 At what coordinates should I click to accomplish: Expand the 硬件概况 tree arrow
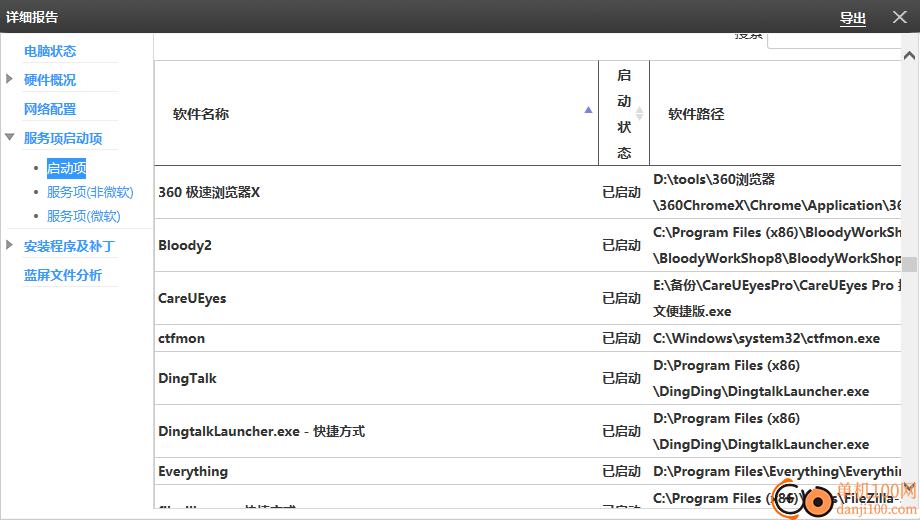point(9,79)
